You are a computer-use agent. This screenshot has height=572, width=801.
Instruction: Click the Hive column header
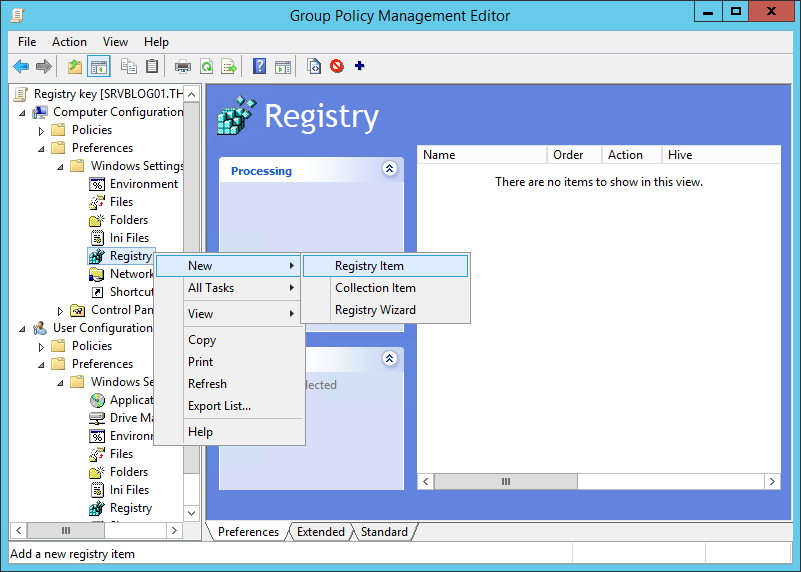tap(680, 155)
